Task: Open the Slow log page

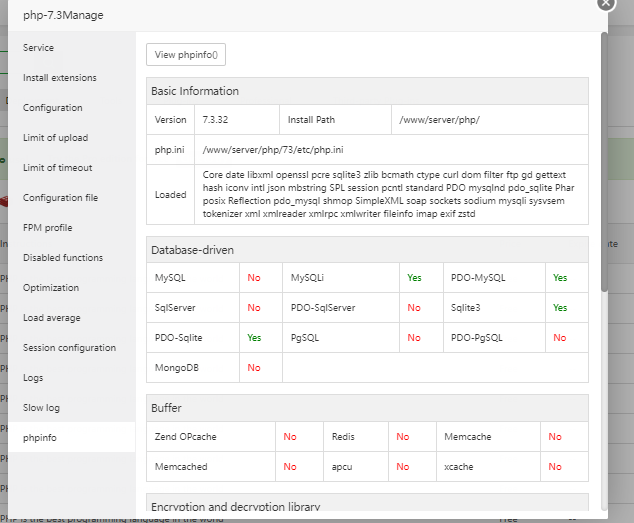Action: click(42, 408)
